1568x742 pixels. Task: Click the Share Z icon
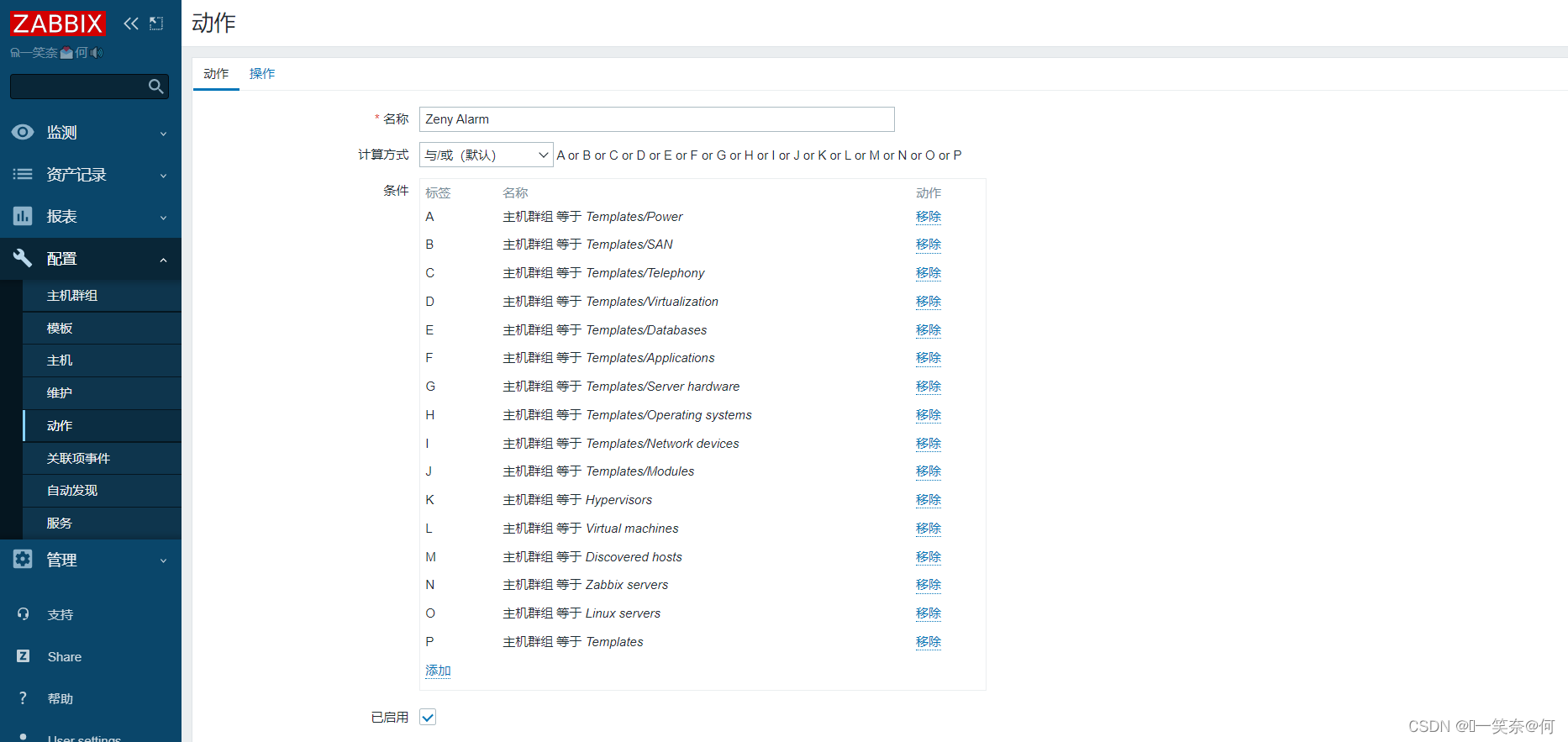pyautogui.click(x=23, y=656)
